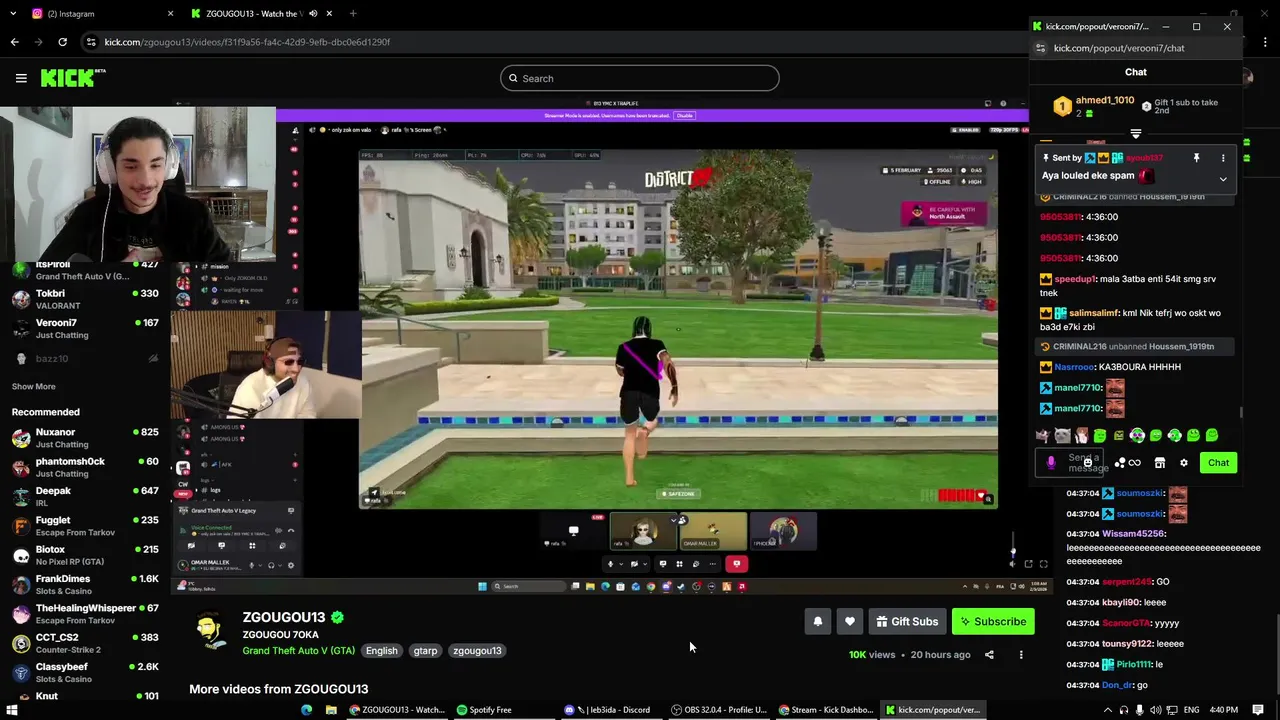Open Classybeef recommended channel

coord(85,672)
